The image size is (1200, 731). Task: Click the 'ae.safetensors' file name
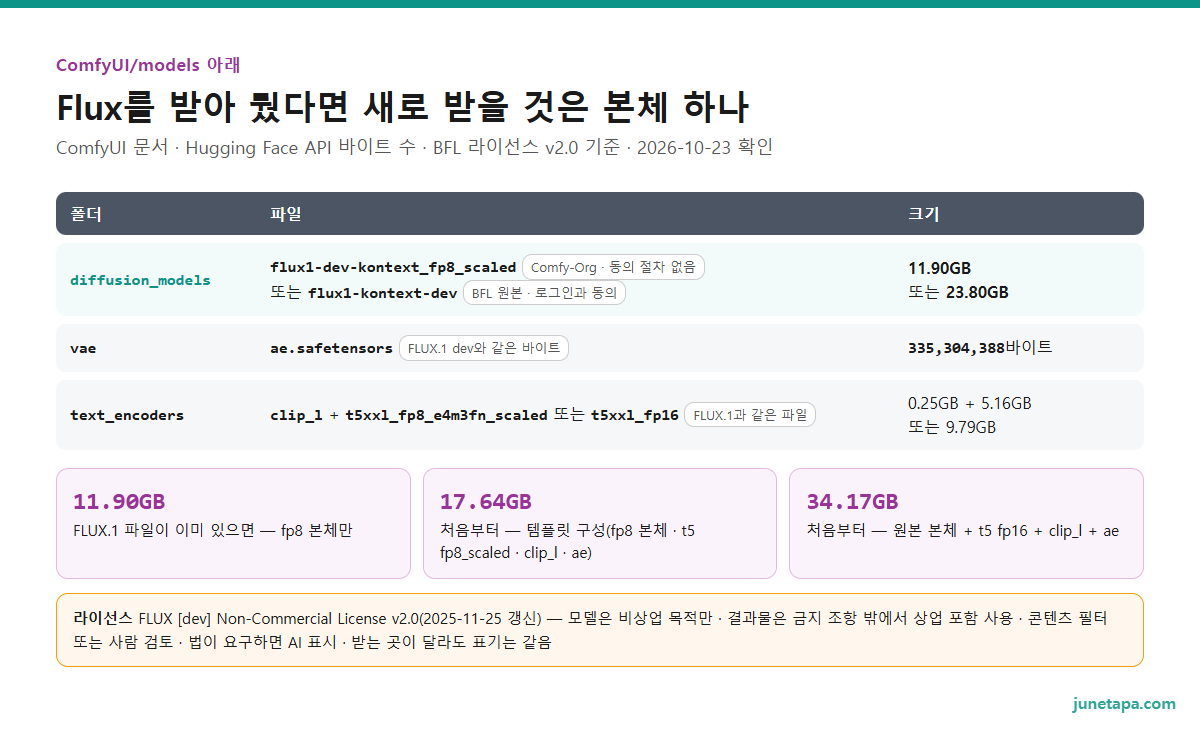click(x=331, y=348)
